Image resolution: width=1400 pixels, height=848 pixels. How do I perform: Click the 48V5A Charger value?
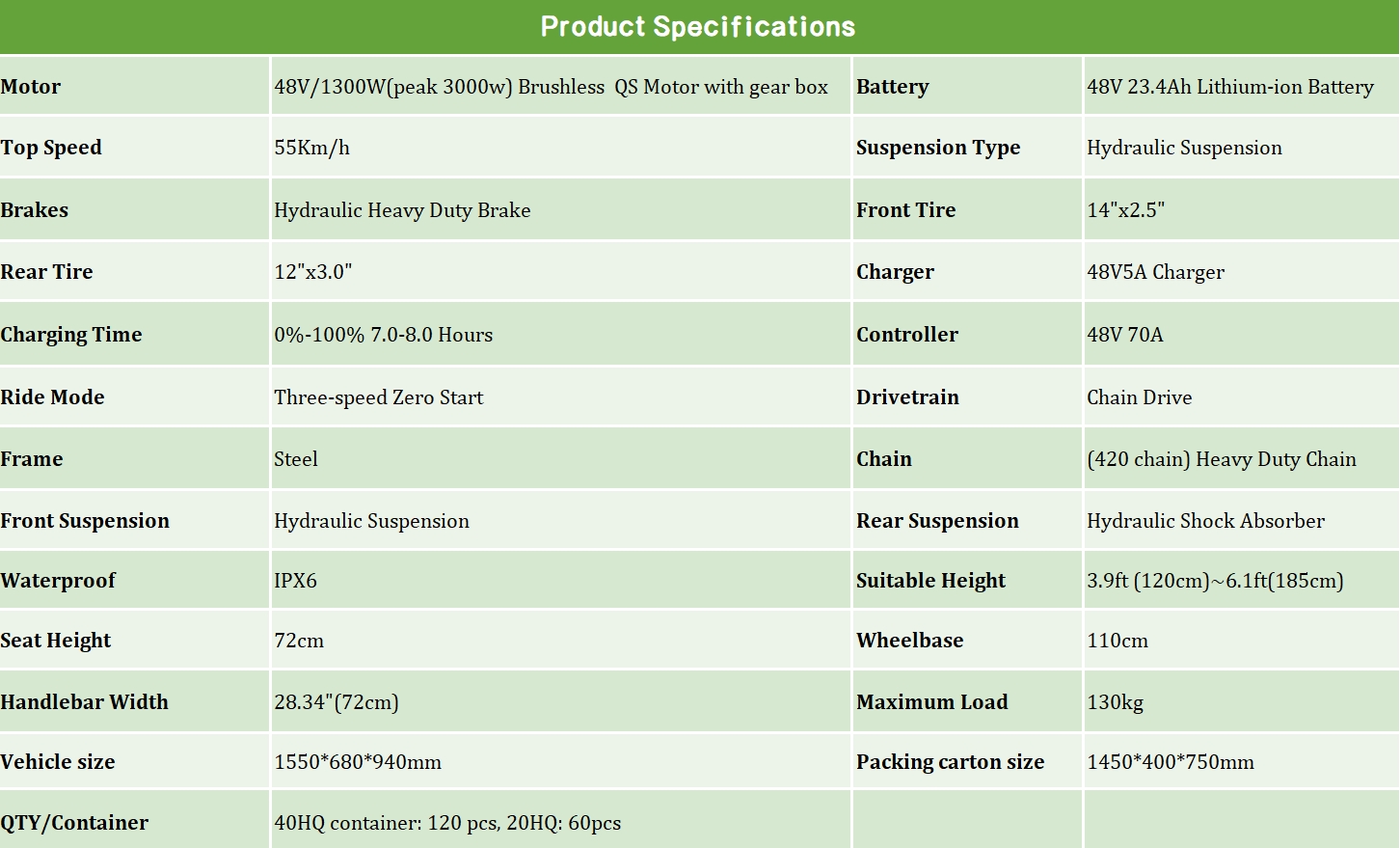point(1155,272)
